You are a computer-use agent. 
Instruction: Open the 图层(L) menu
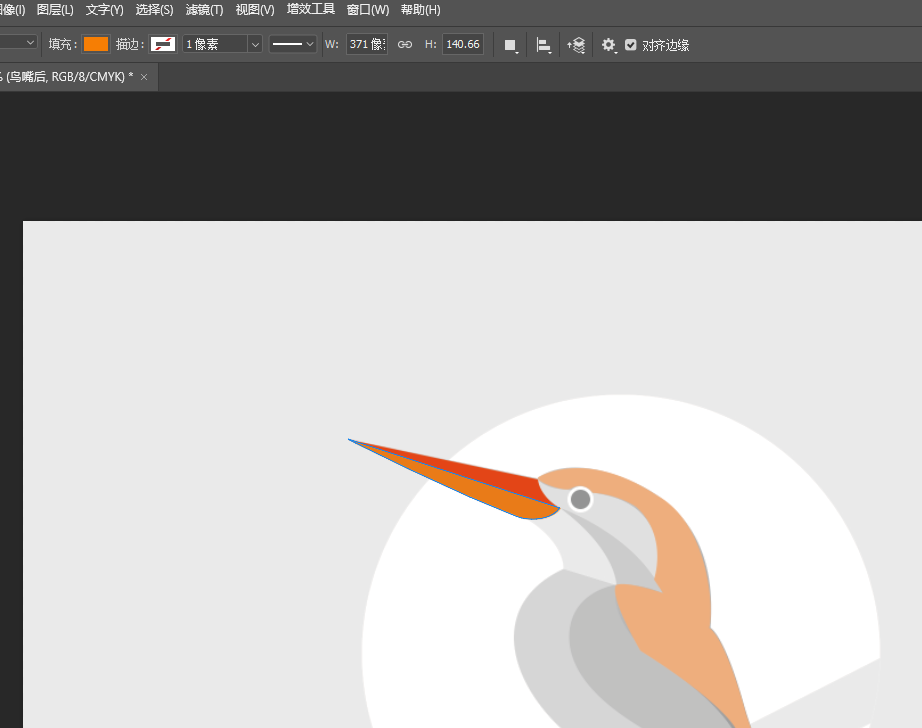[55, 10]
